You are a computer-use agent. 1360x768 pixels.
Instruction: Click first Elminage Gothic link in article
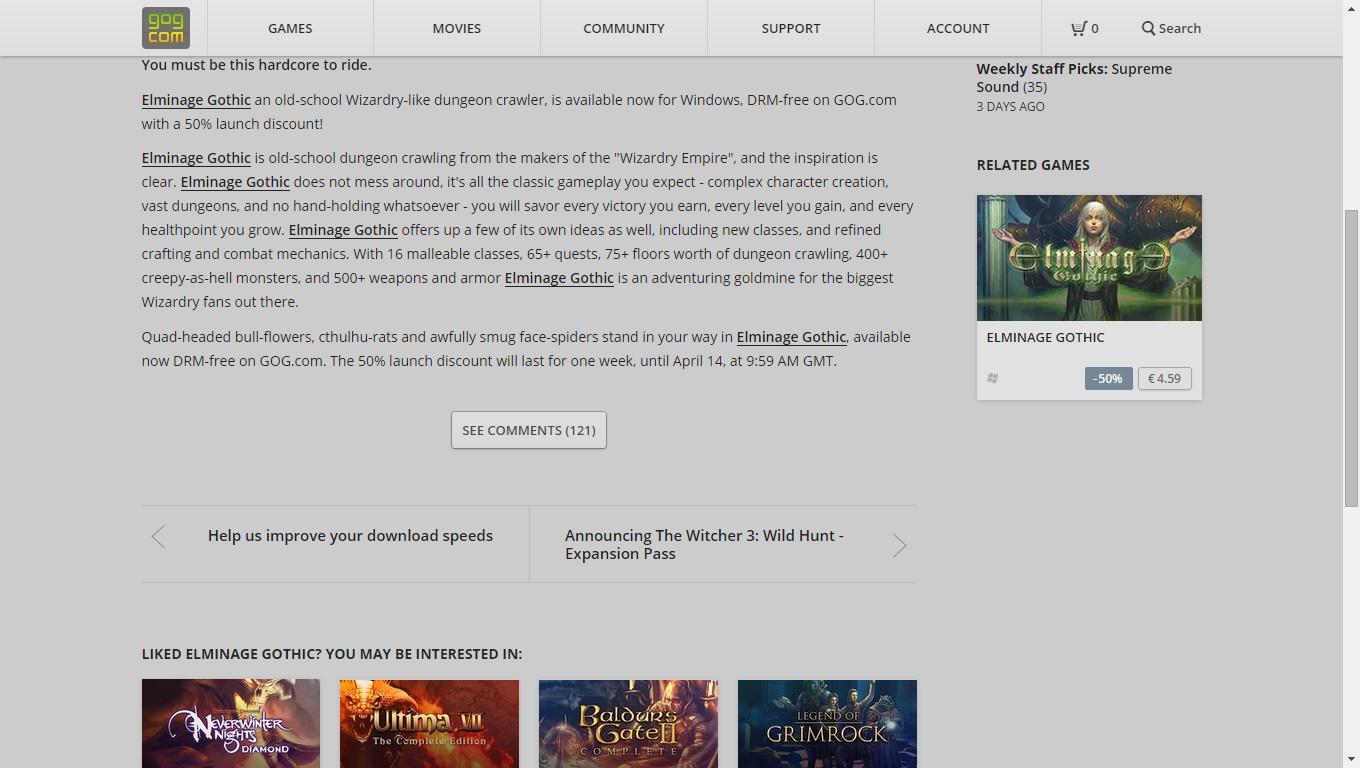196,100
